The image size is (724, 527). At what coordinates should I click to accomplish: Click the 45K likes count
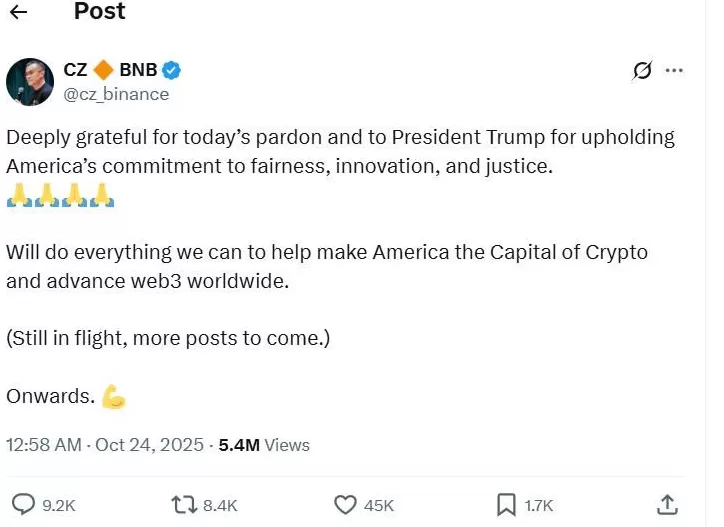379,506
